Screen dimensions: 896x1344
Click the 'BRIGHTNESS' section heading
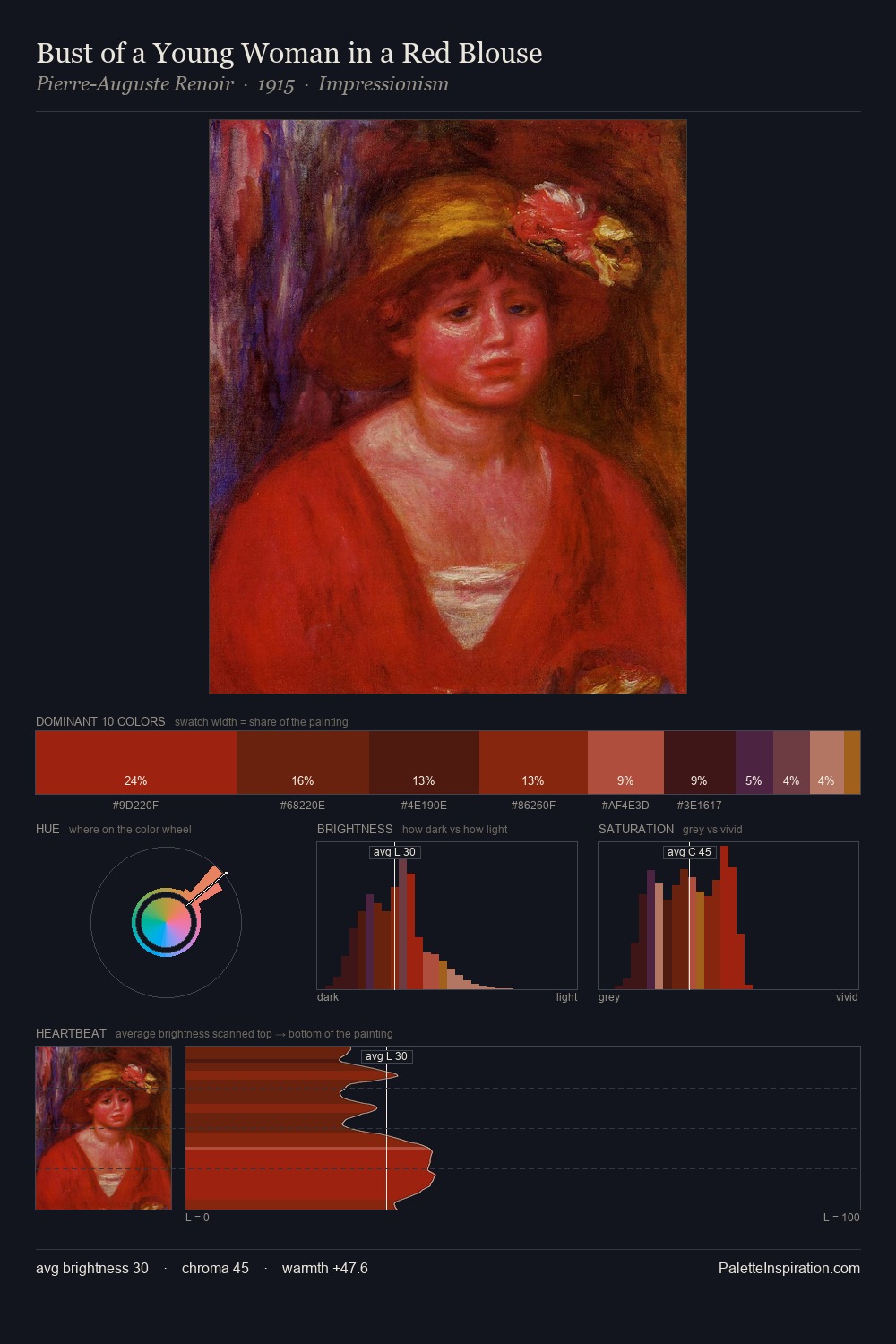coord(355,829)
